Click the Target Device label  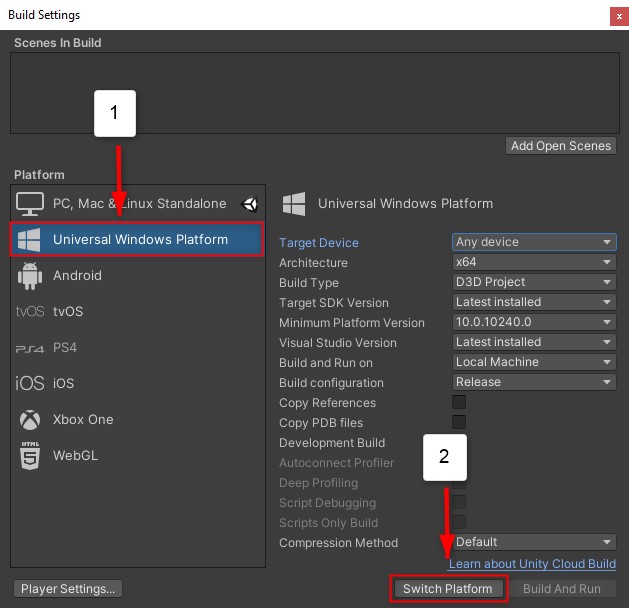[x=319, y=243]
